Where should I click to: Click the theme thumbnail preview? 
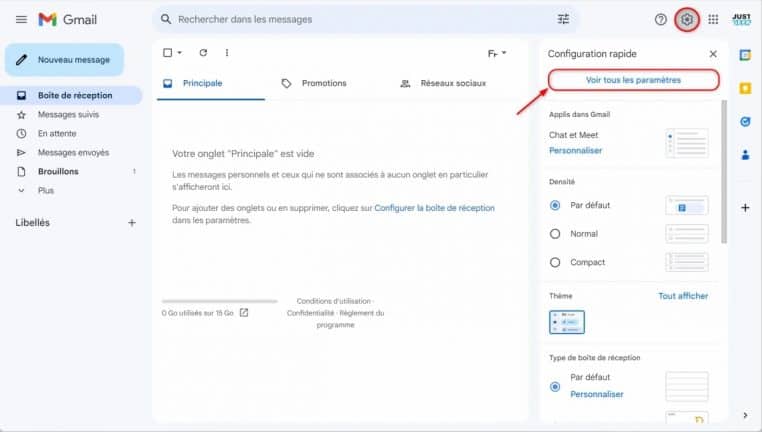pos(567,322)
